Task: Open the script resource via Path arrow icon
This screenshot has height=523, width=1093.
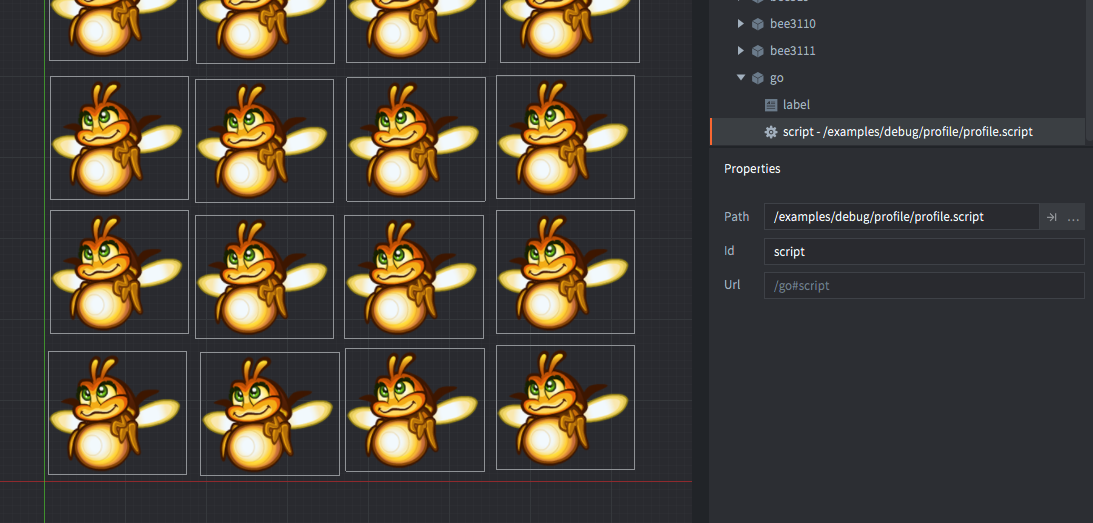Action: (1051, 217)
